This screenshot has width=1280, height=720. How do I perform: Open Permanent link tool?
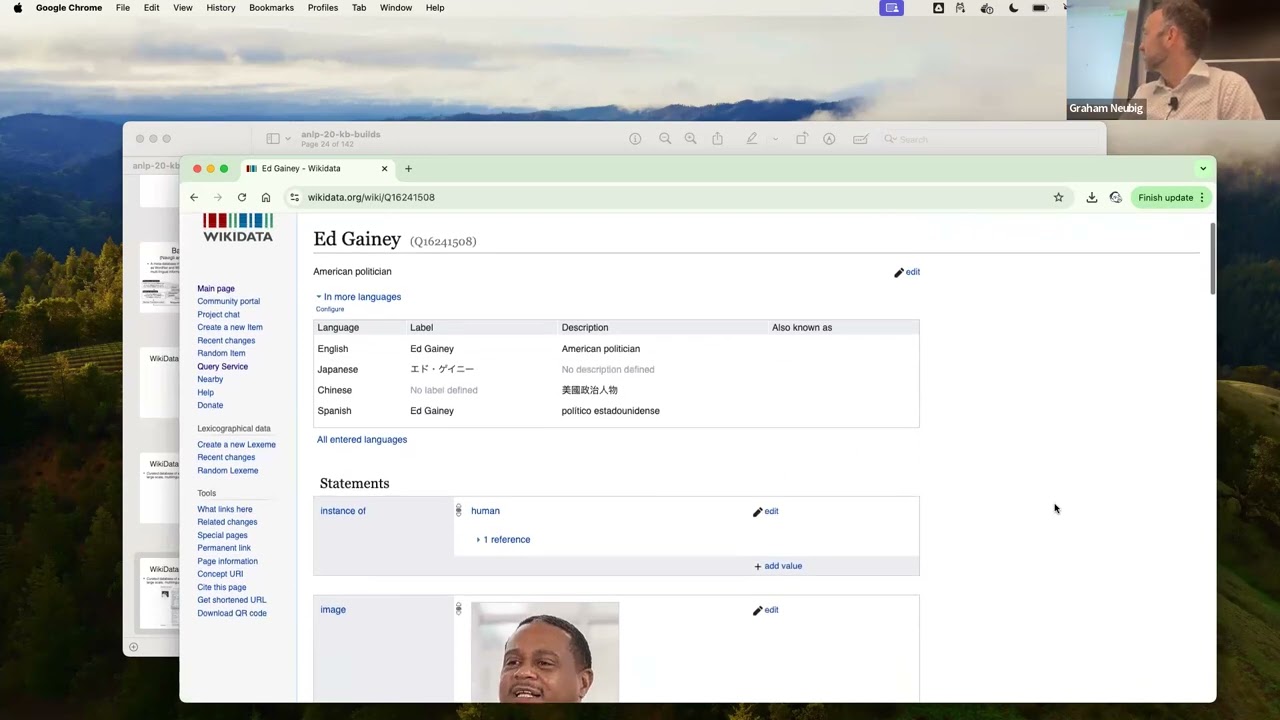pos(224,548)
